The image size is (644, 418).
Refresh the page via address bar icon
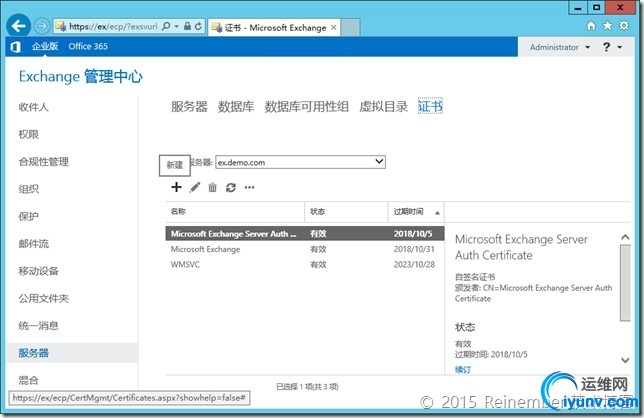pyautogui.click(x=198, y=26)
